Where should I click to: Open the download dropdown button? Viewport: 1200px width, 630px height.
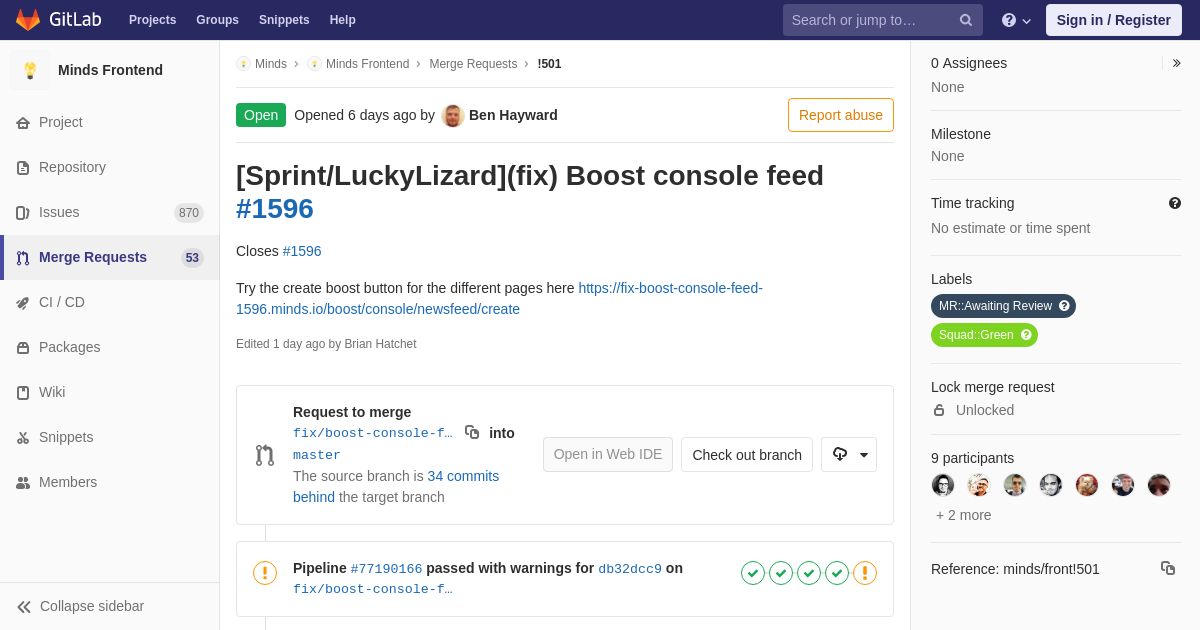pos(849,455)
